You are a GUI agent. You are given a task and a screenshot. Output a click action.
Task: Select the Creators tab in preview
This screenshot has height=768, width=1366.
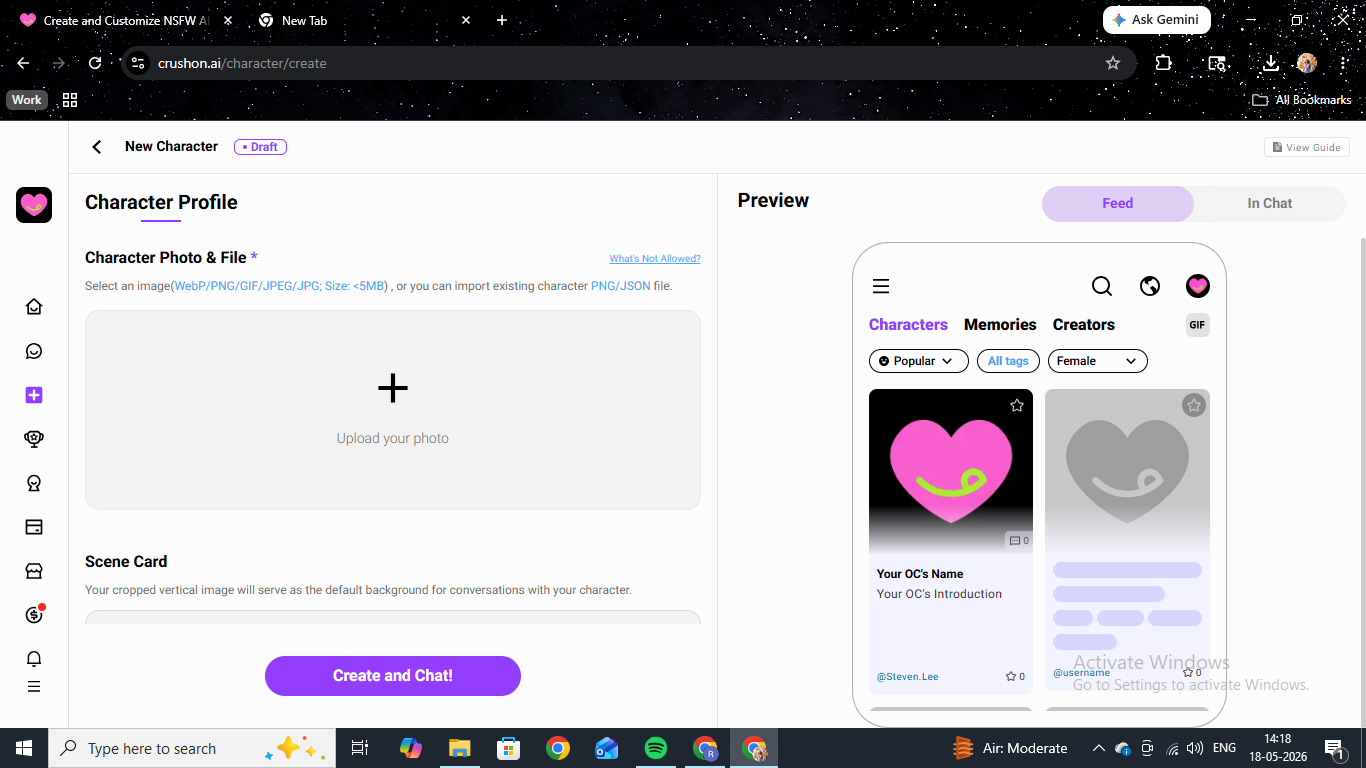[1084, 325]
